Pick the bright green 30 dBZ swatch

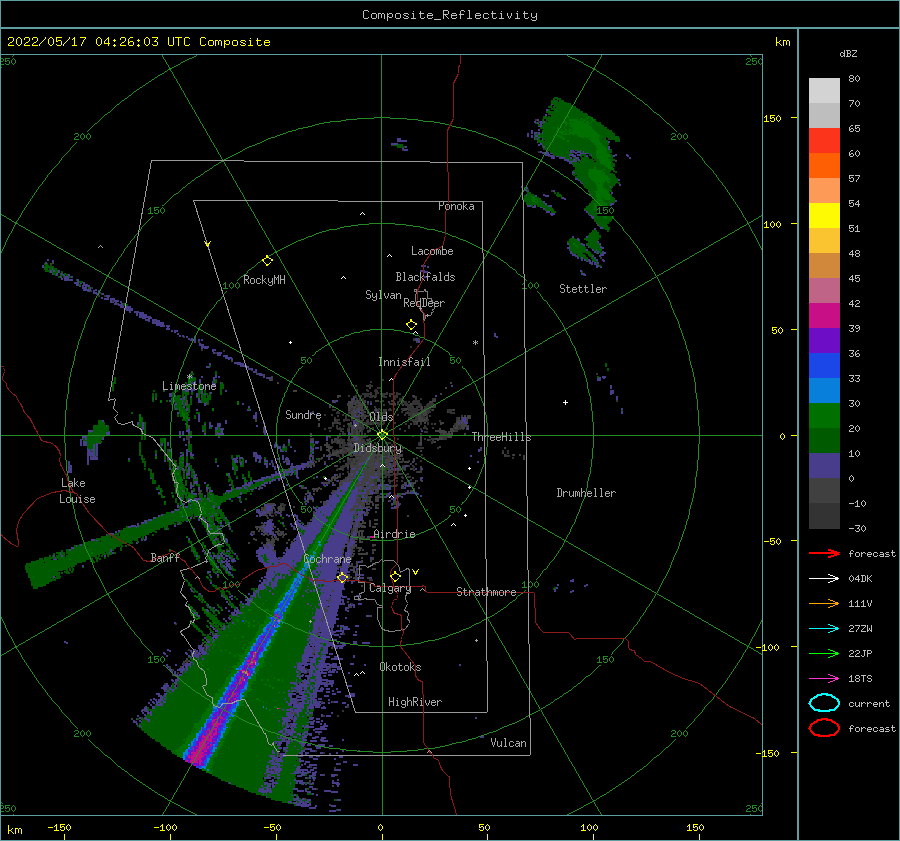824,415
